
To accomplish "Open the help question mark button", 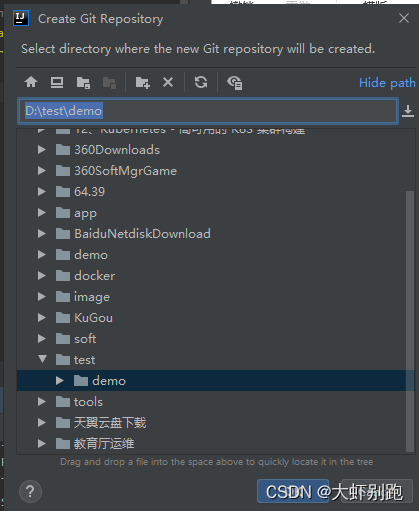I will pyautogui.click(x=30, y=491).
